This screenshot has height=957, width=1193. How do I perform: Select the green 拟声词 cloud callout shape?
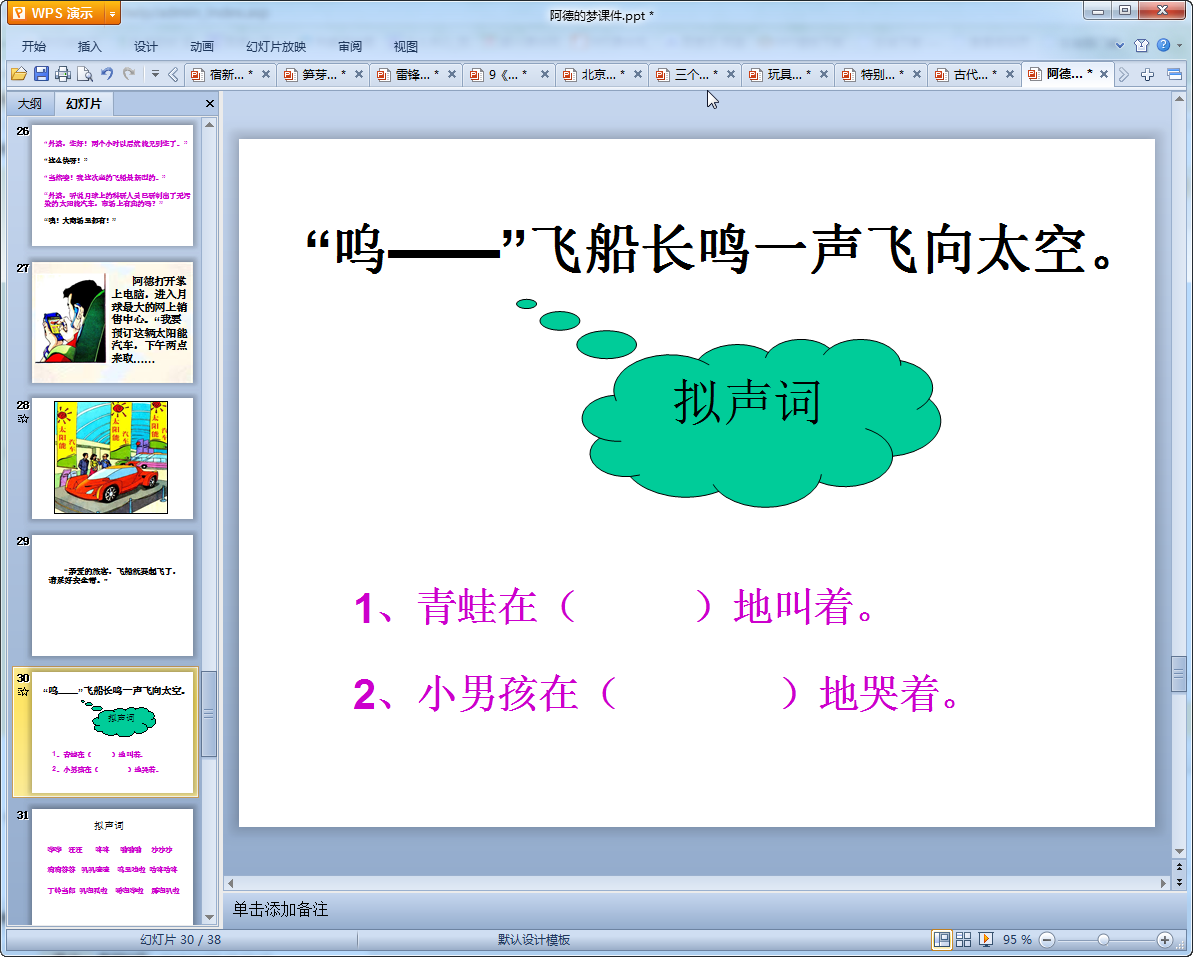point(761,422)
